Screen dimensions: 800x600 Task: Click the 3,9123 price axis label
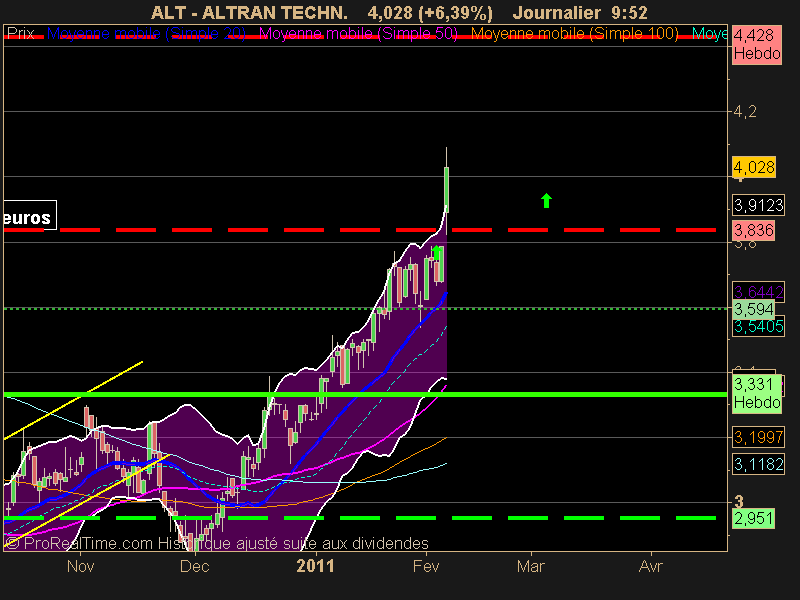(758, 205)
